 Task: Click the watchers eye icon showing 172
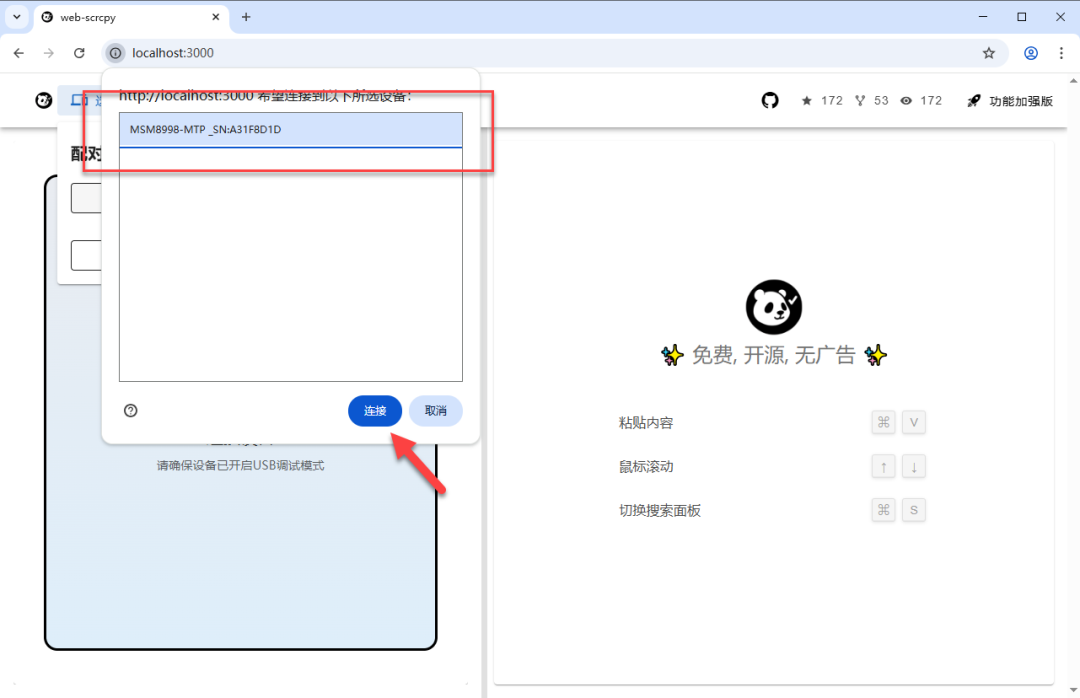click(905, 100)
